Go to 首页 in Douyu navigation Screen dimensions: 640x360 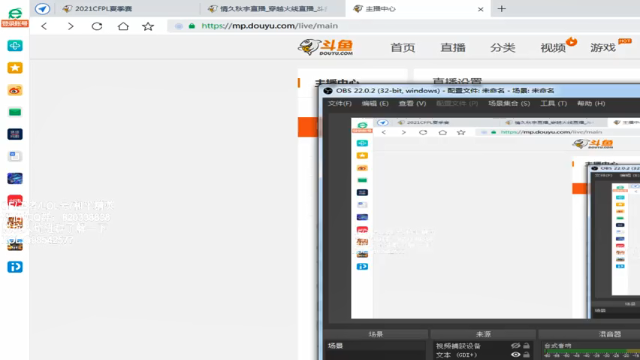point(402,48)
